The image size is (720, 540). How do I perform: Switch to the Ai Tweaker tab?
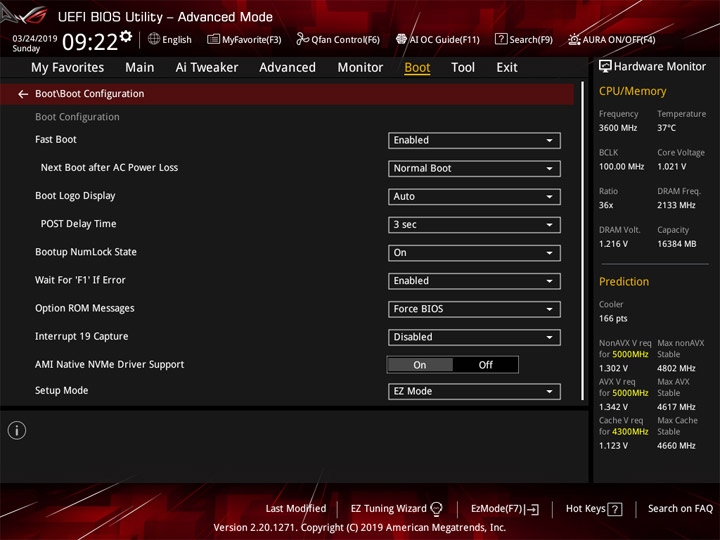pos(207,68)
